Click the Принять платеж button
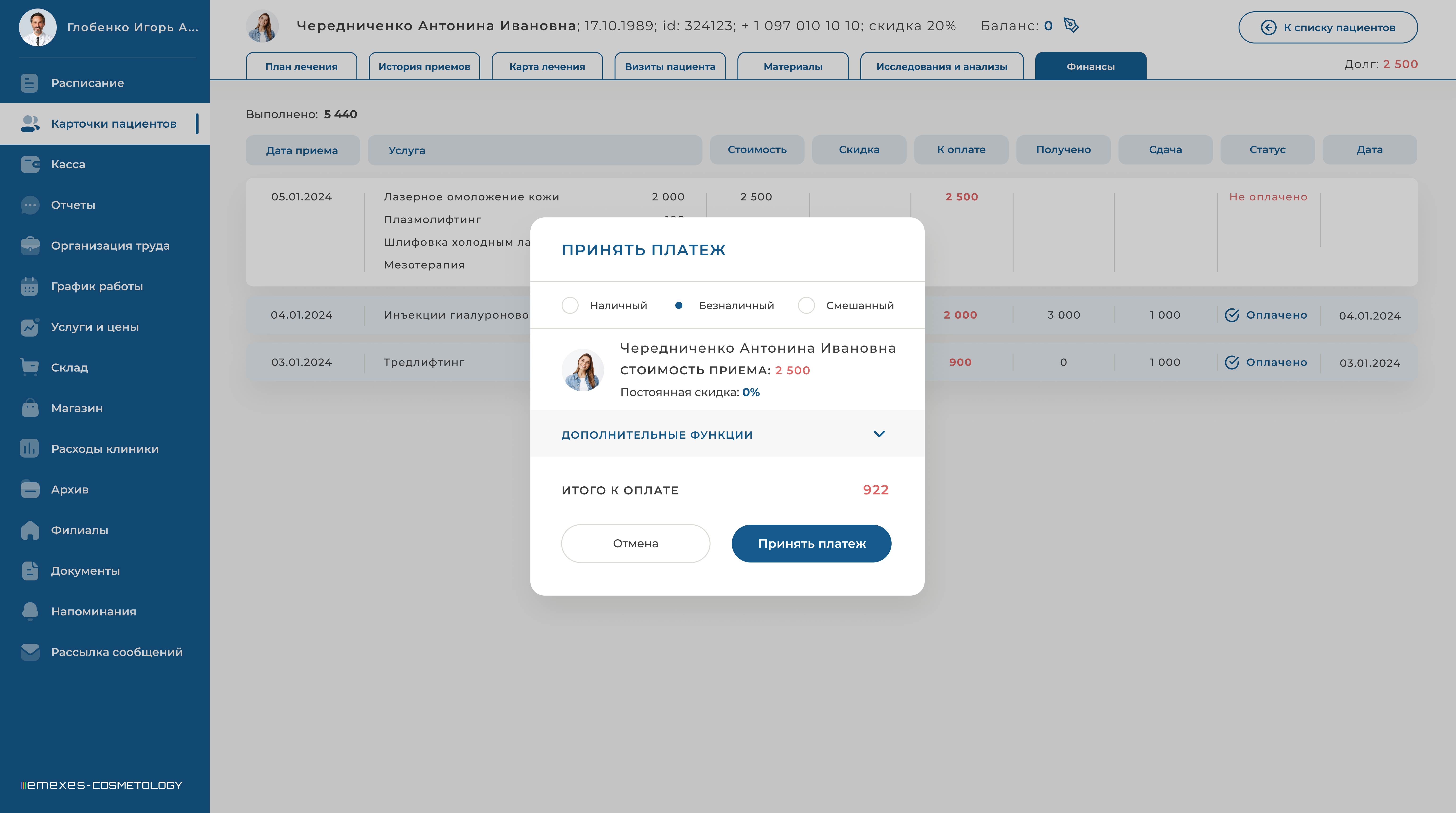Viewport: 1456px width, 813px height. pyautogui.click(x=812, y=544)
